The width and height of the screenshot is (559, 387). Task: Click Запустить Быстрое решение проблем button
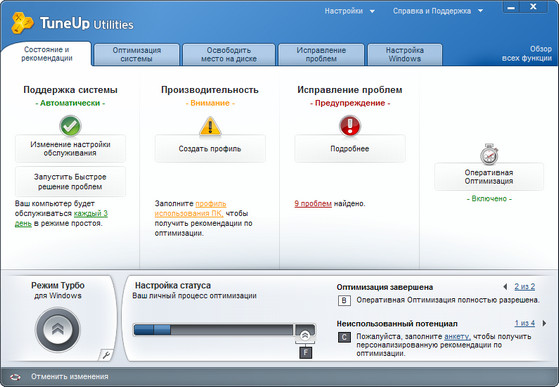pyautogui.click(x=70, y=181)
